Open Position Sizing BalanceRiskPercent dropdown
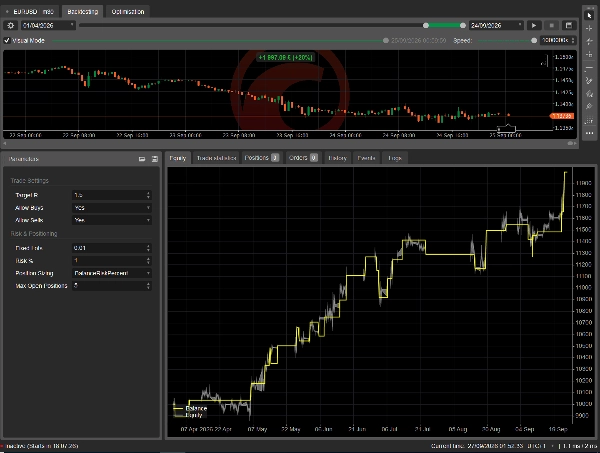This screenshot has width=600, height=453. tap(112, 273)
